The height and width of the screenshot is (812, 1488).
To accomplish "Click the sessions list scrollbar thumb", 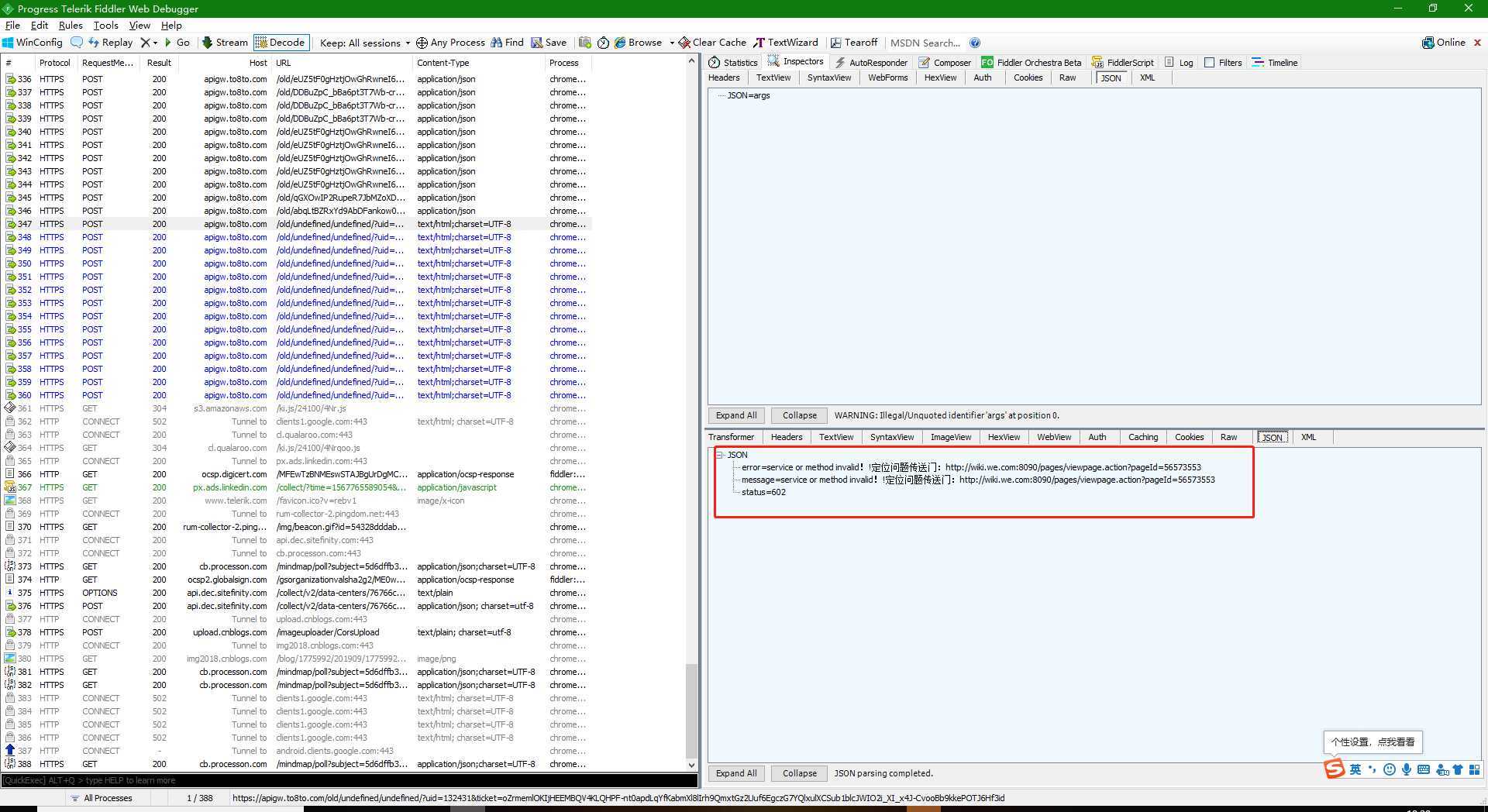I will coord(691,710).
